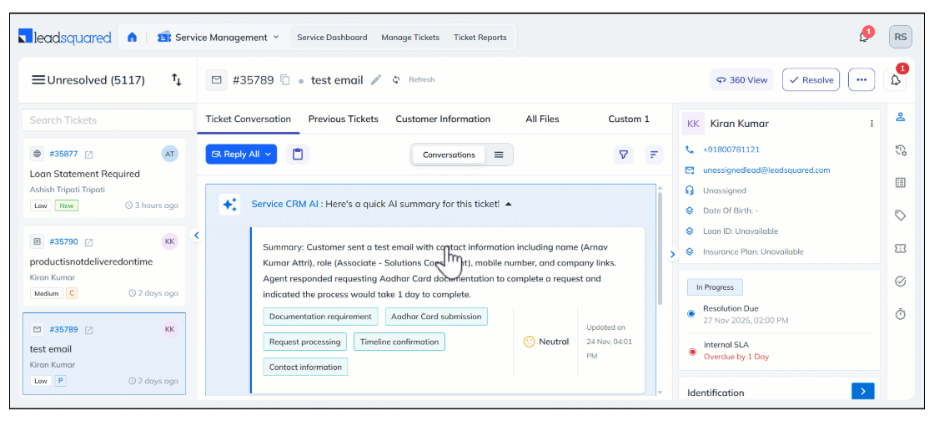Image resolution: width=936 pixels, height=421 pixels.
Task: Switch to the Previous Tickets tab
Action: (343, 119)
